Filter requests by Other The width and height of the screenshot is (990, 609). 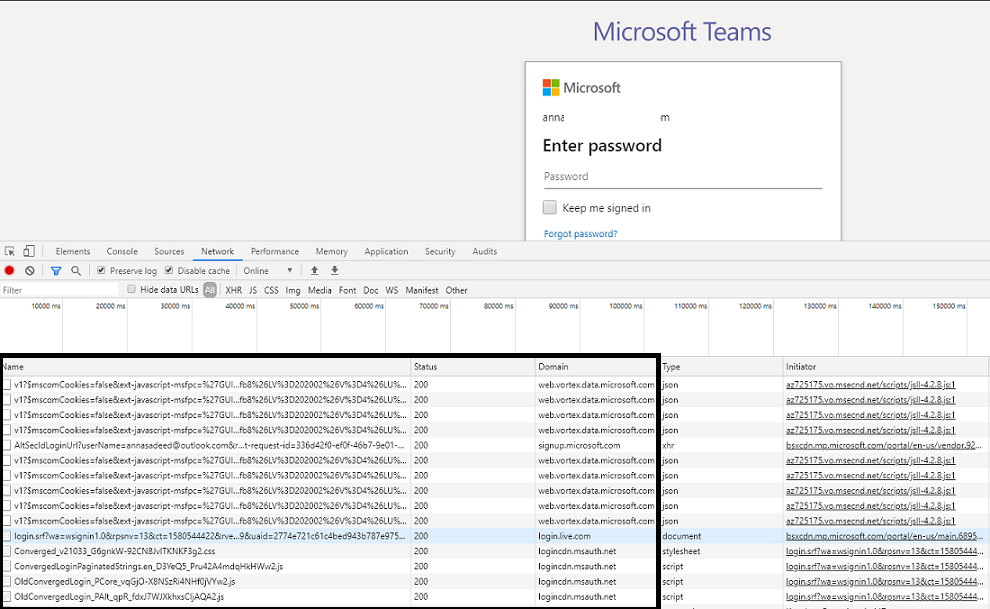click(456, 290)
